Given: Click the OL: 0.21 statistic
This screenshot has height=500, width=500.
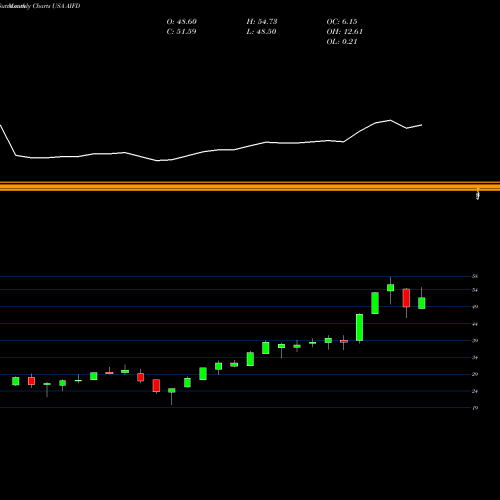Looking at the screenshot, I should coord(342,42).
